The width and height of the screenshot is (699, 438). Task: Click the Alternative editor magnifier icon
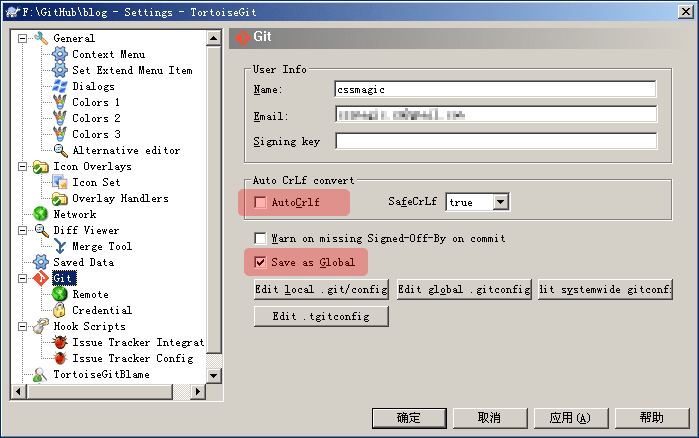[x=60, y=151]
